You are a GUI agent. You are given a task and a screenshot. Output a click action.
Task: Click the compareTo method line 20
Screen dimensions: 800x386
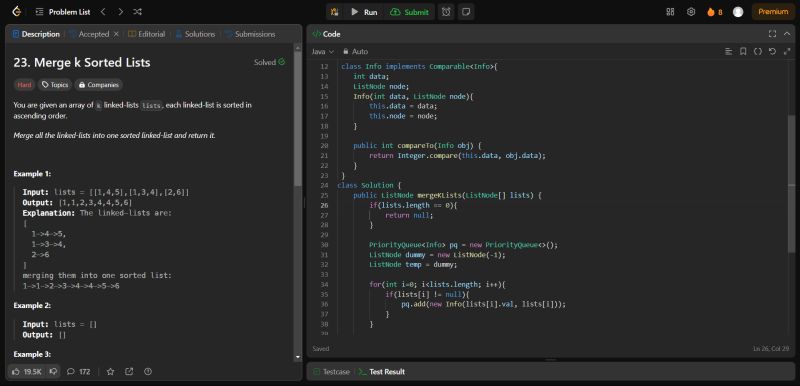tap(417, 146)
